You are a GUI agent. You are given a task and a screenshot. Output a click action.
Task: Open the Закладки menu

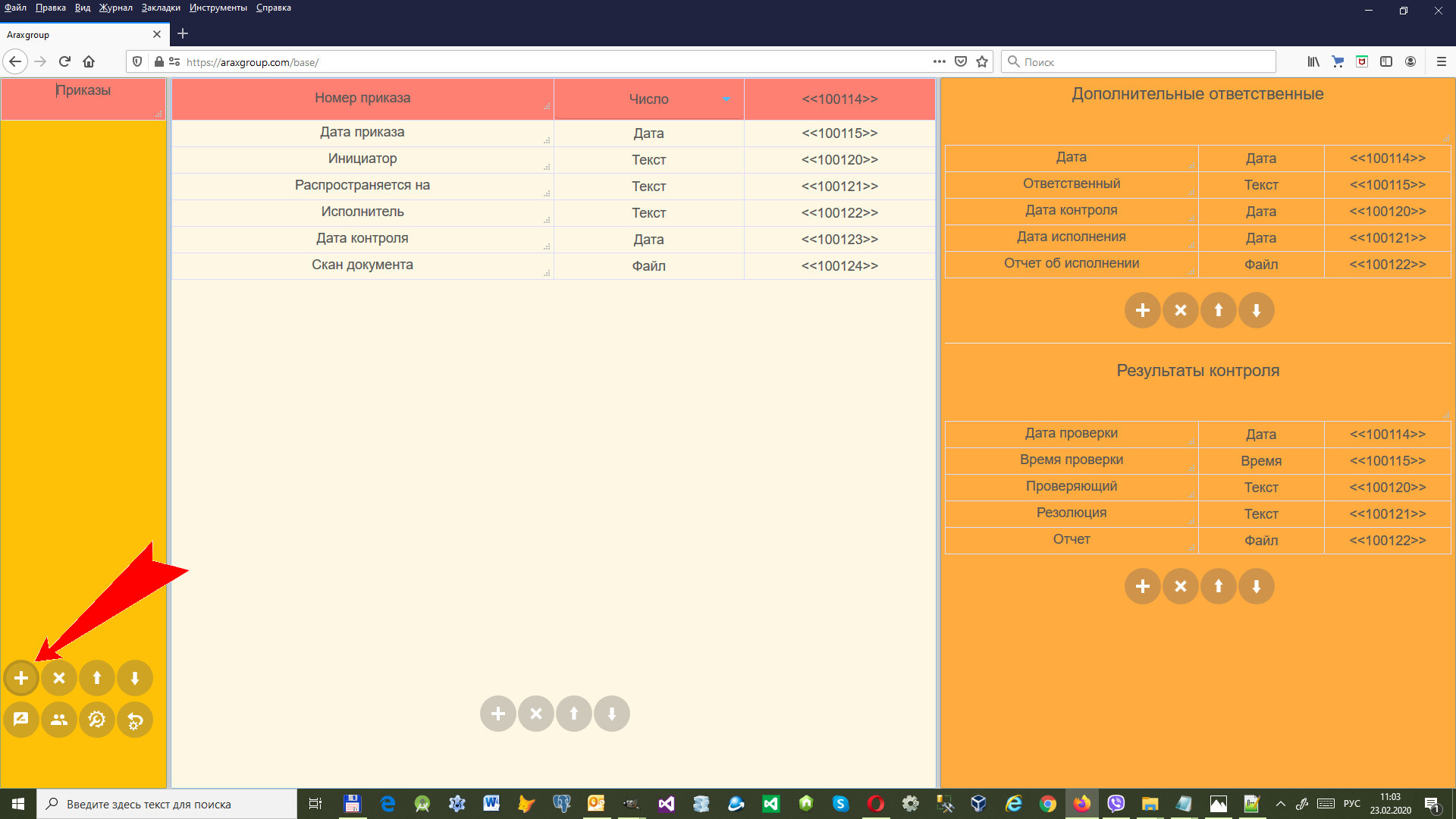[x=161, y=8]
